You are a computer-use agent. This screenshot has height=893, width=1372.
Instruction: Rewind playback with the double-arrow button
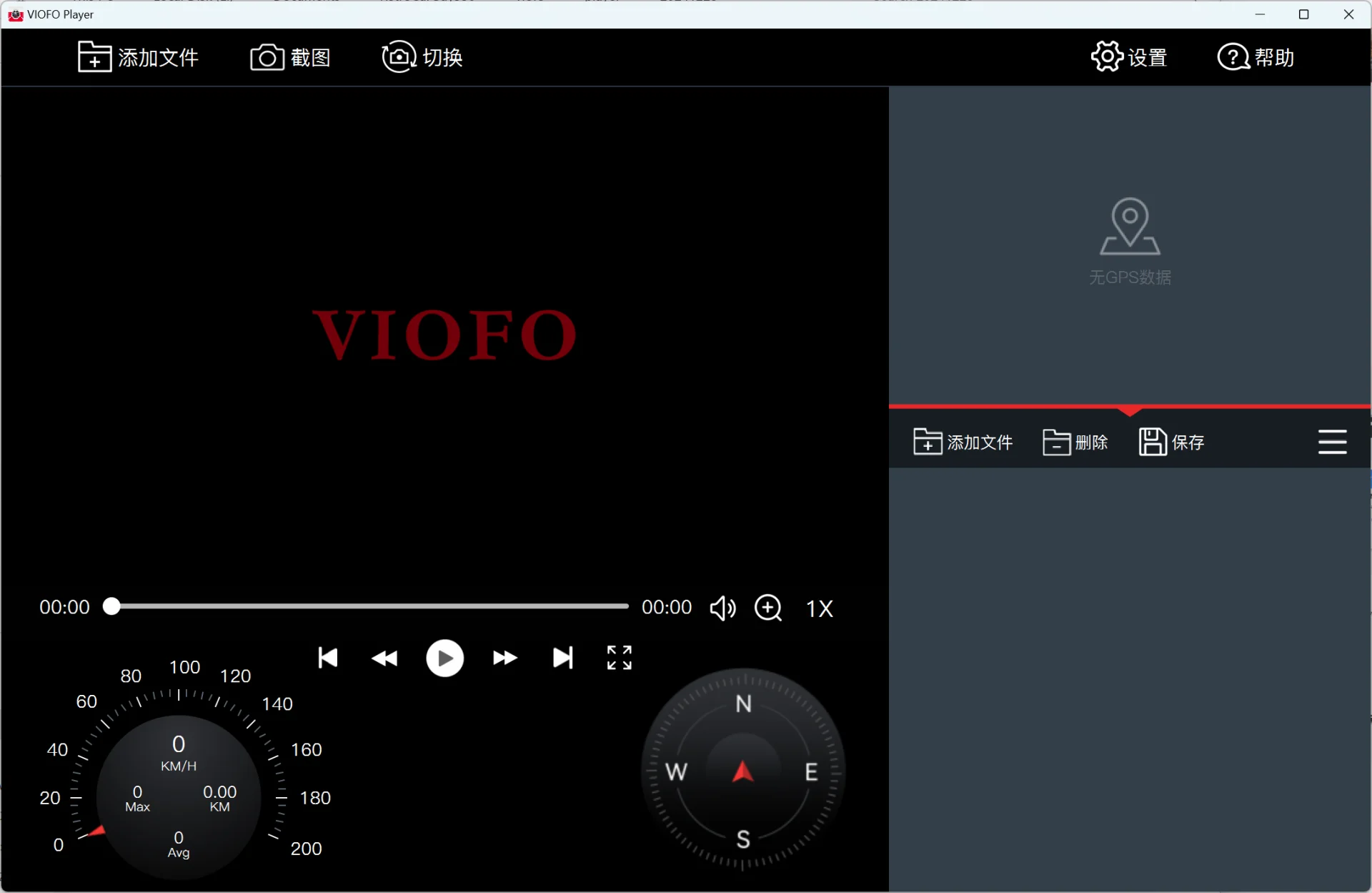point(384,658)
